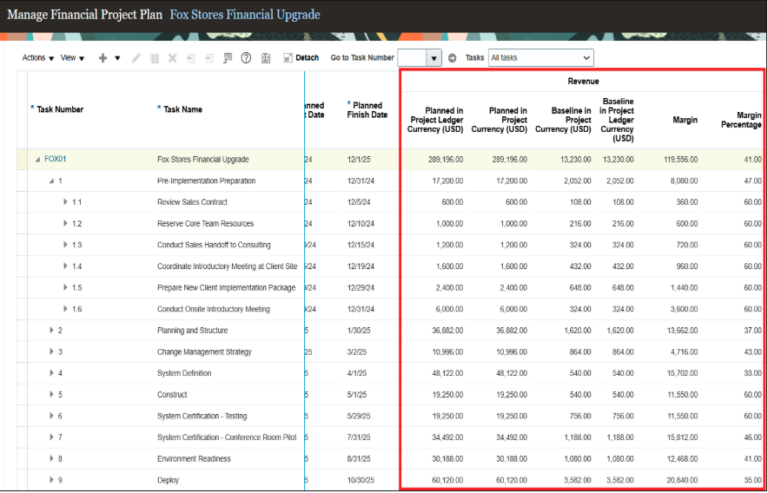
Task: Click the go arrow icon next to task number
Action: (452, 58)
